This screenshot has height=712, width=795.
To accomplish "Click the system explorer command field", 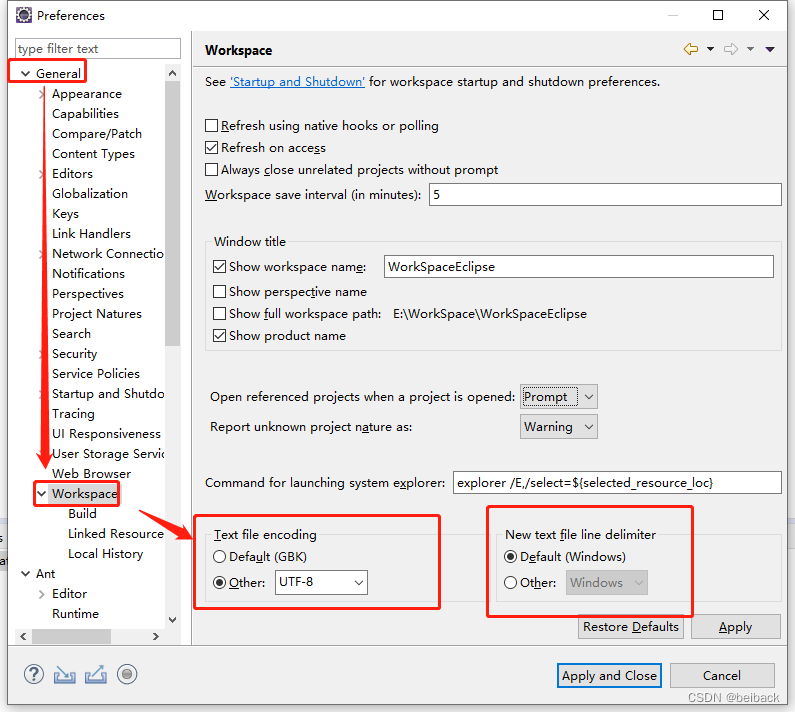I will 617,483.
